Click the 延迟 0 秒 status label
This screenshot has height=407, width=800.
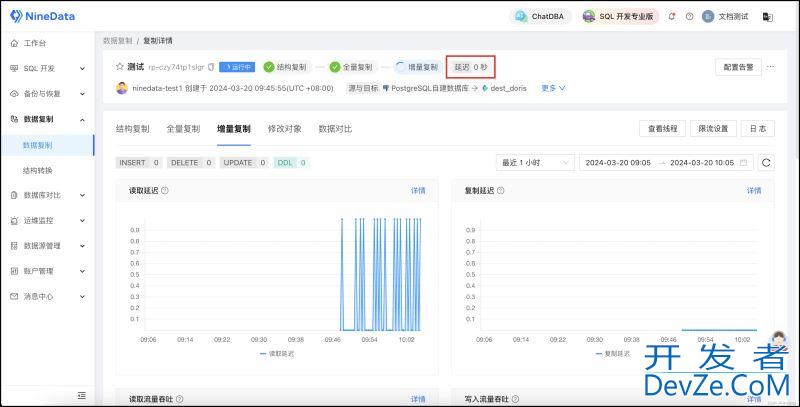click(470, 67)
